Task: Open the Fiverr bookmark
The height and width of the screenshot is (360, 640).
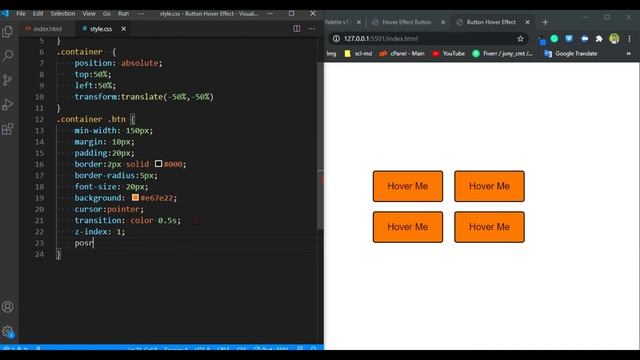Action: [x=502, y=53]
